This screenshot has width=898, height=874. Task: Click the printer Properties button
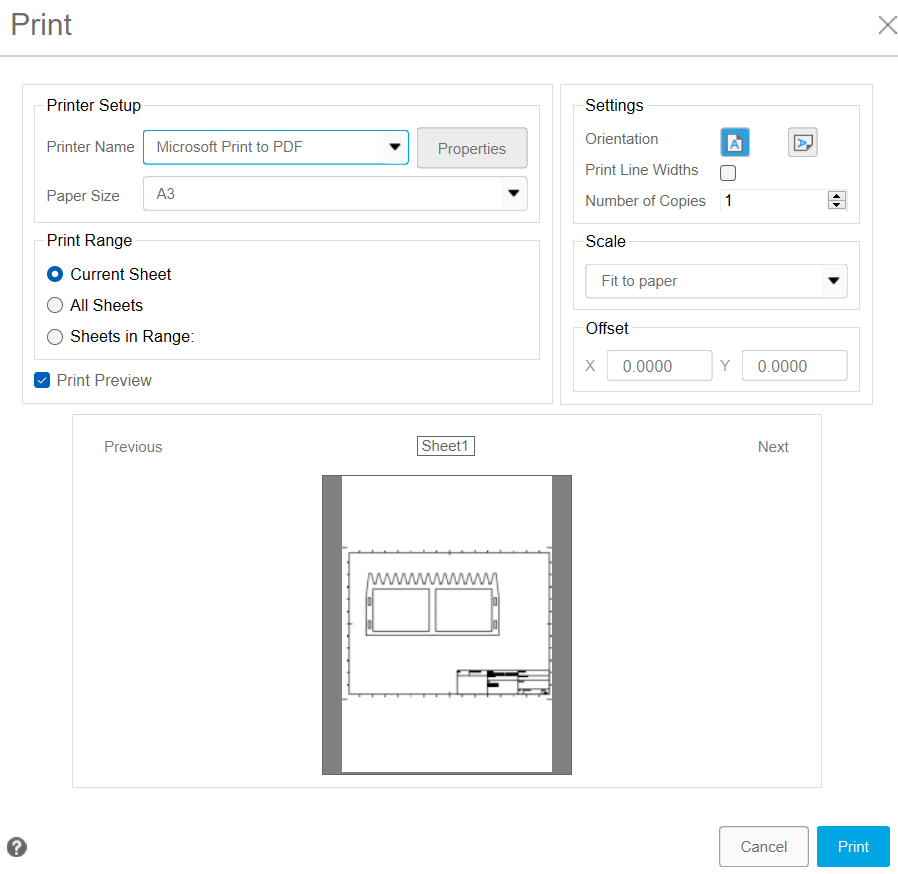471,148
